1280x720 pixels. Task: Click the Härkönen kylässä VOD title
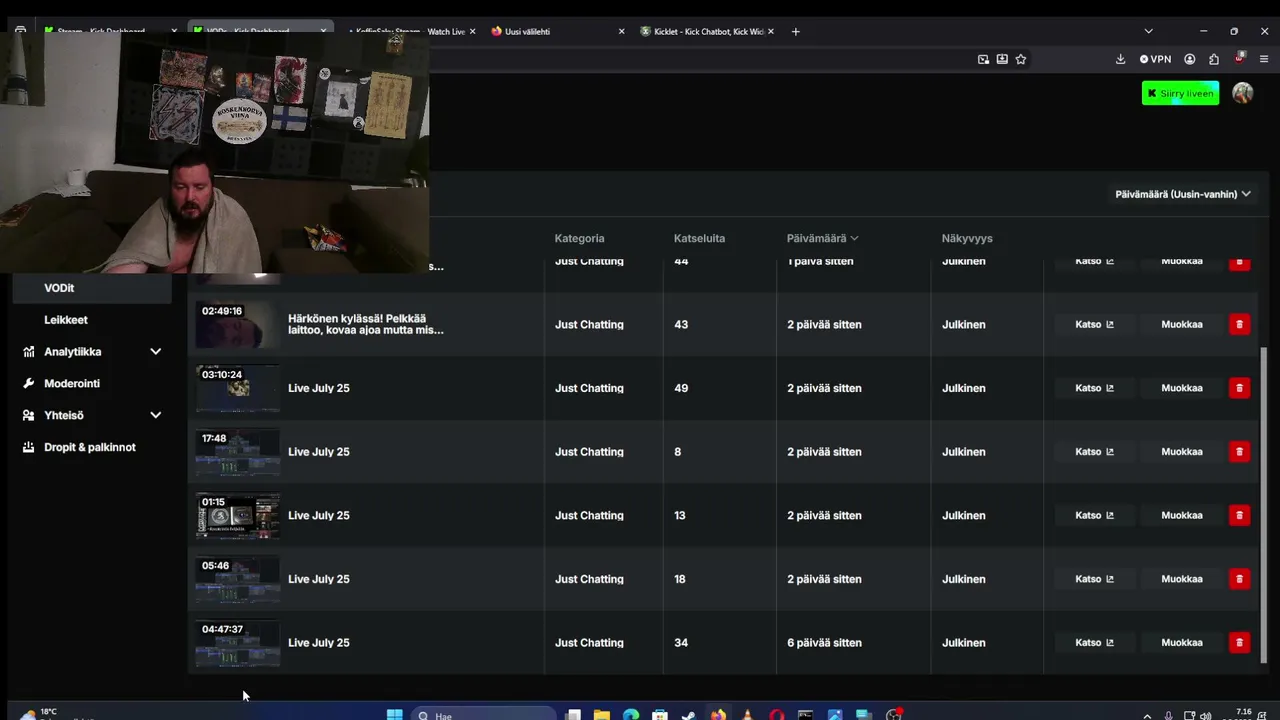click(366, 324)
